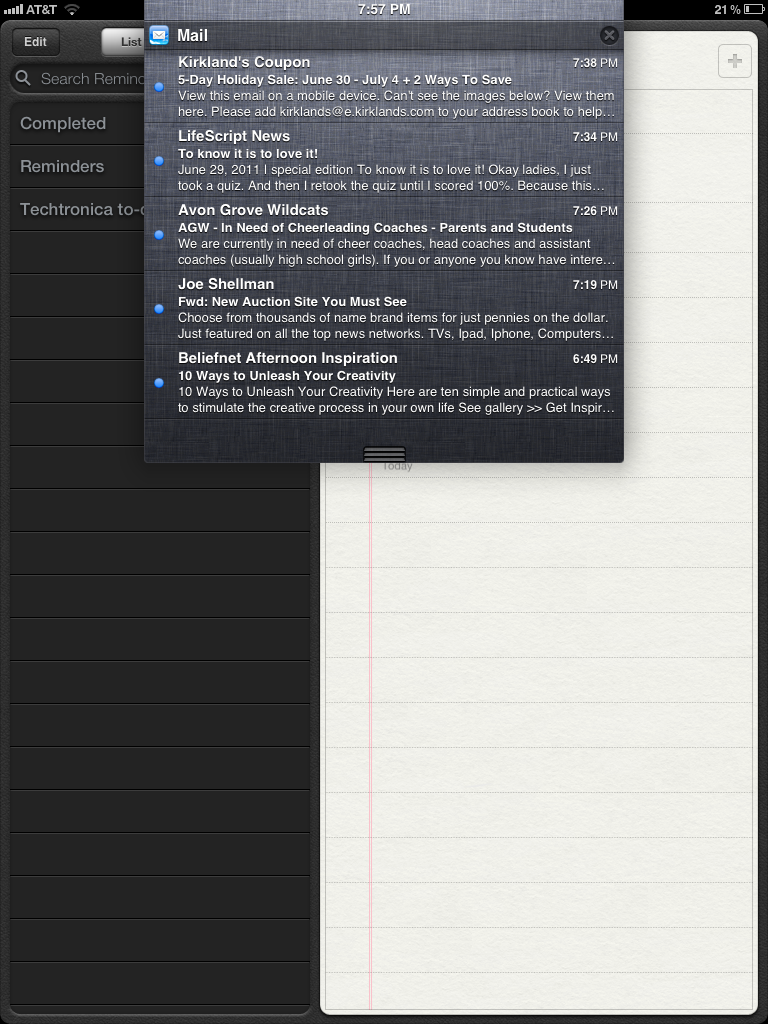Clear Mail notifications with the X button

(609, 36)
